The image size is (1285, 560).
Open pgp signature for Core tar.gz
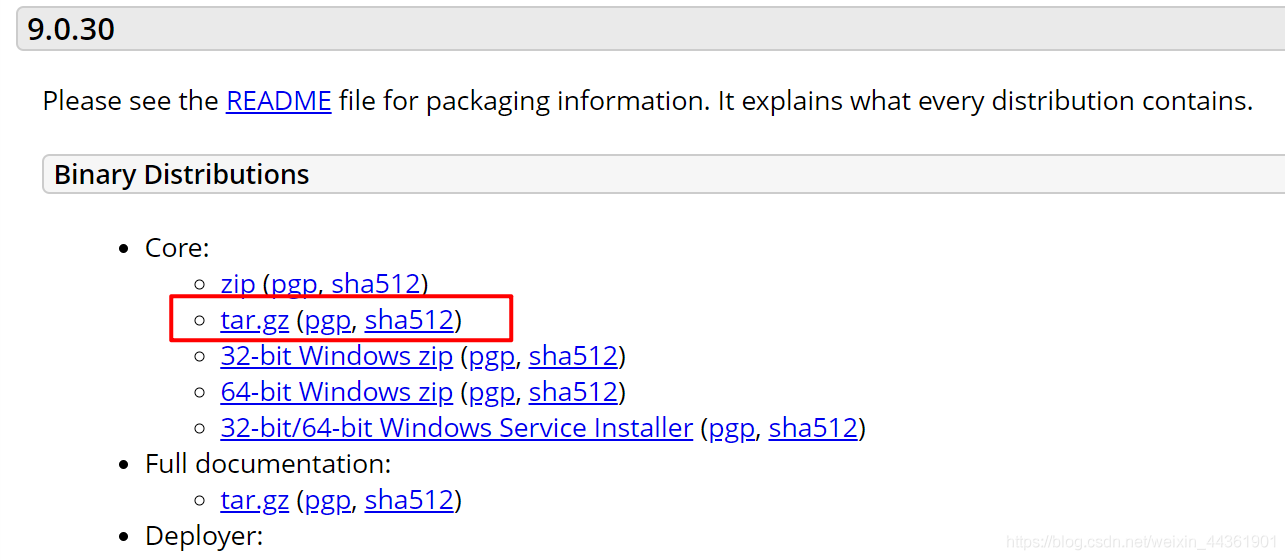pos(328,320)
